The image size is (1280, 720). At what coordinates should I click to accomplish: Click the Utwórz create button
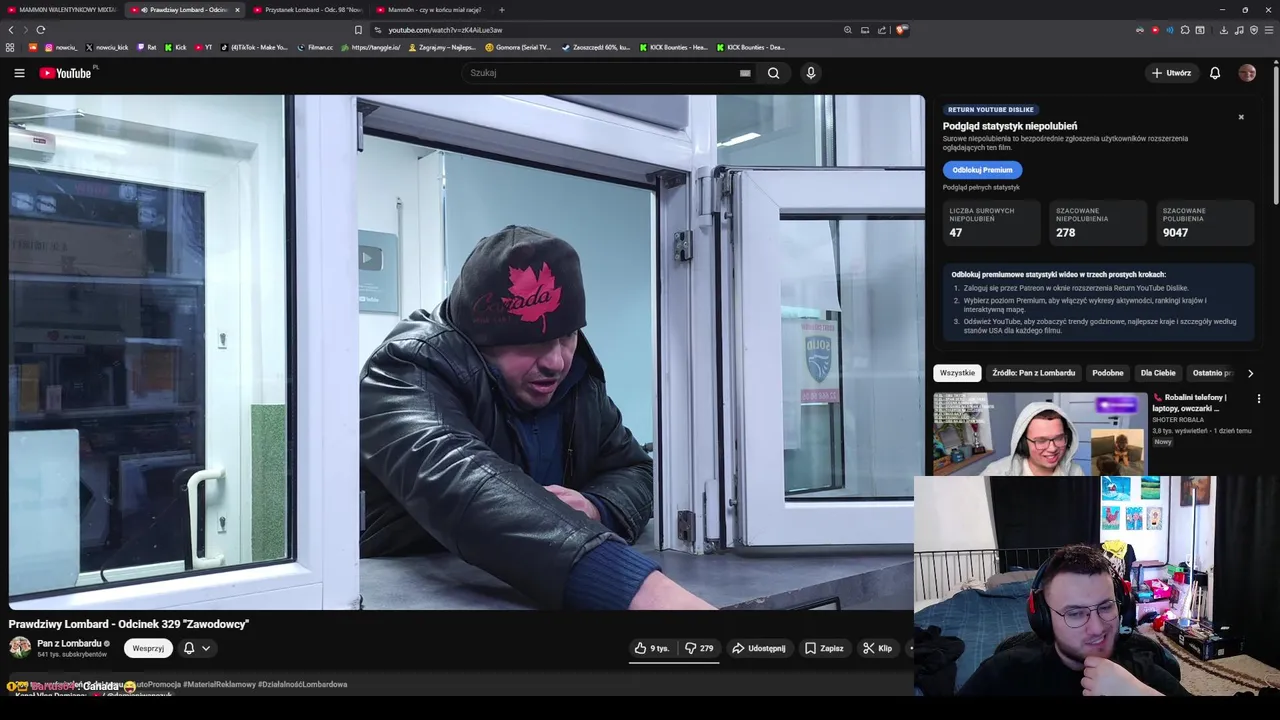click(x=1171, y=73)
